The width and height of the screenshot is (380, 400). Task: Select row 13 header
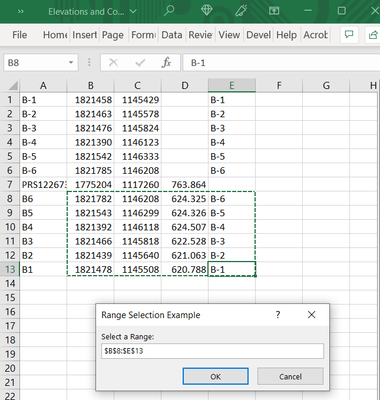[x=10, y=269]
